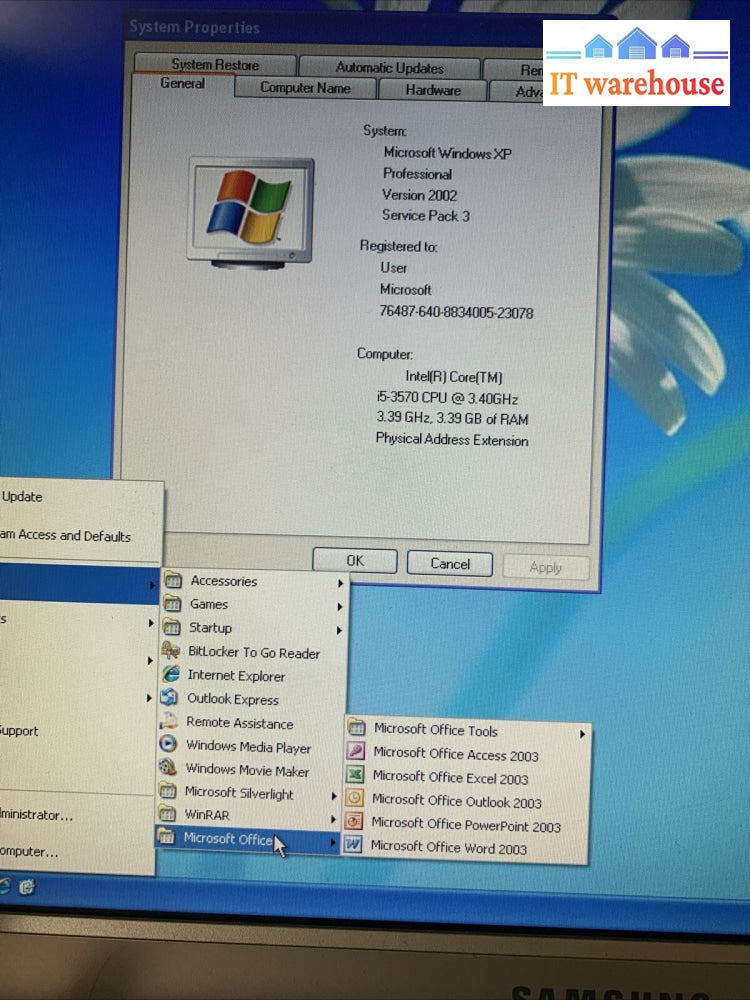The width and height of the screenshot is (750, 1000).
Task: Switch to the System Restore tab
Action: tap(215, 64)
